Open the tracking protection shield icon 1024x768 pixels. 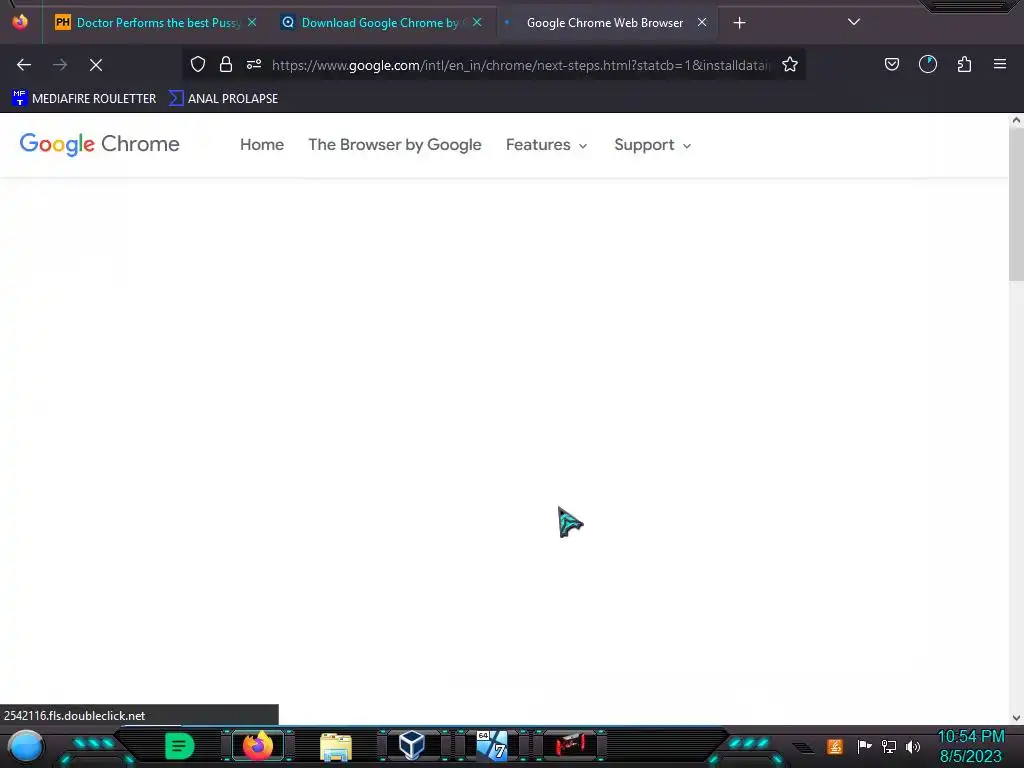[x=198, y=64]
